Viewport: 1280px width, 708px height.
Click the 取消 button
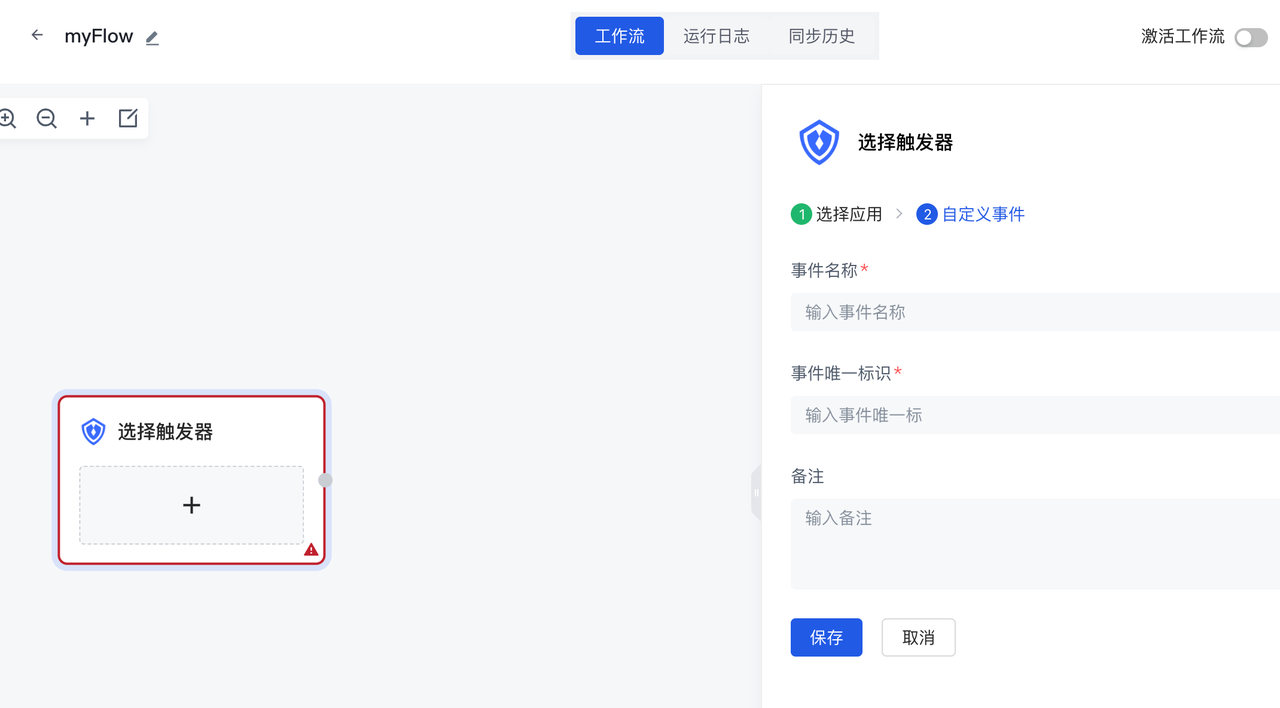918,638
